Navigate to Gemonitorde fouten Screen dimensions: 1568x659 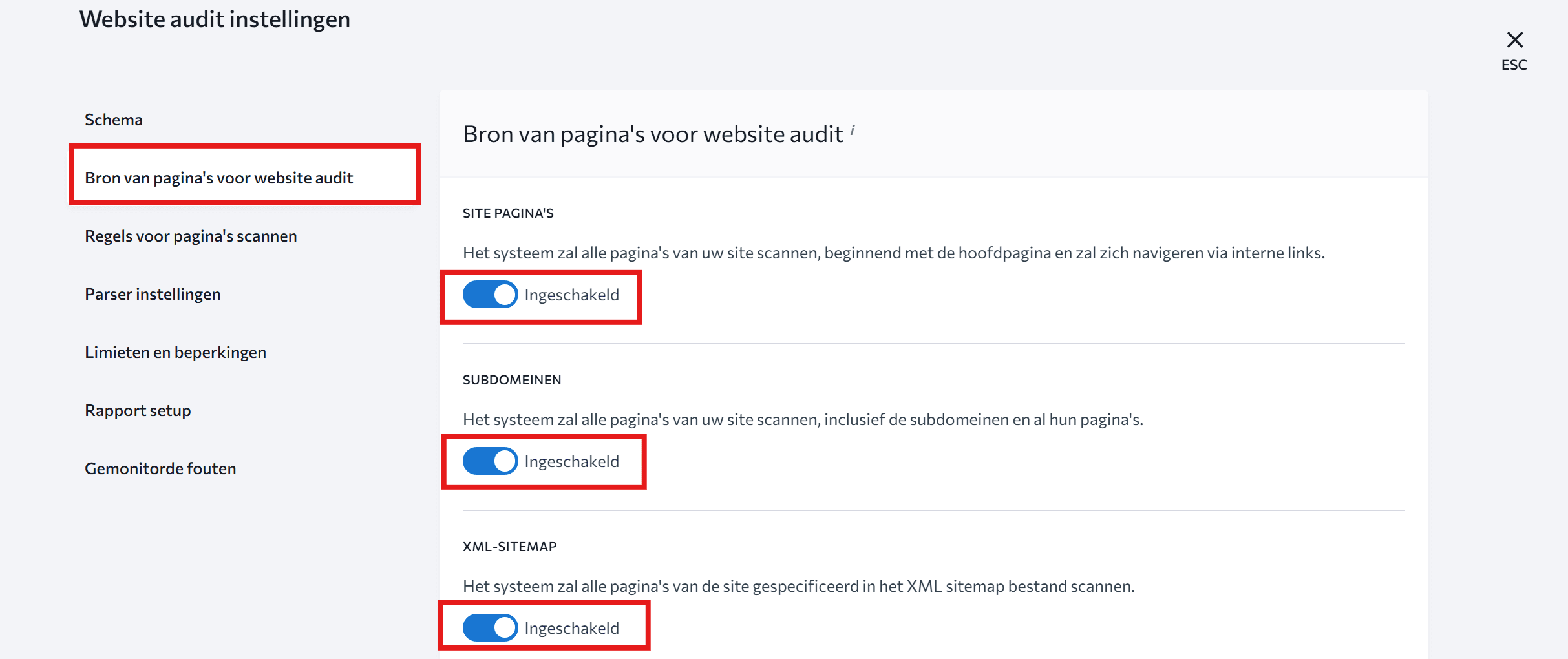click(160, 468)
